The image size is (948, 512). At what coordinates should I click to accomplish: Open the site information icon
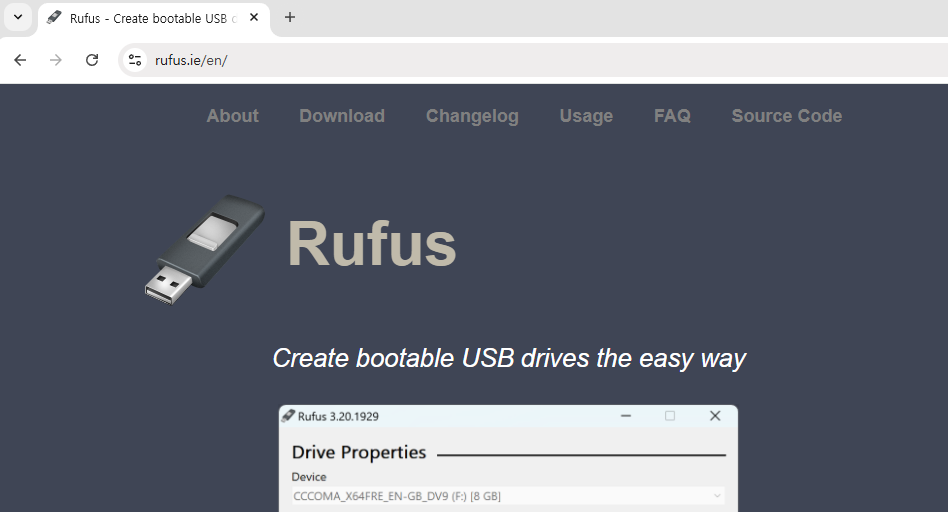click(135, 60)
